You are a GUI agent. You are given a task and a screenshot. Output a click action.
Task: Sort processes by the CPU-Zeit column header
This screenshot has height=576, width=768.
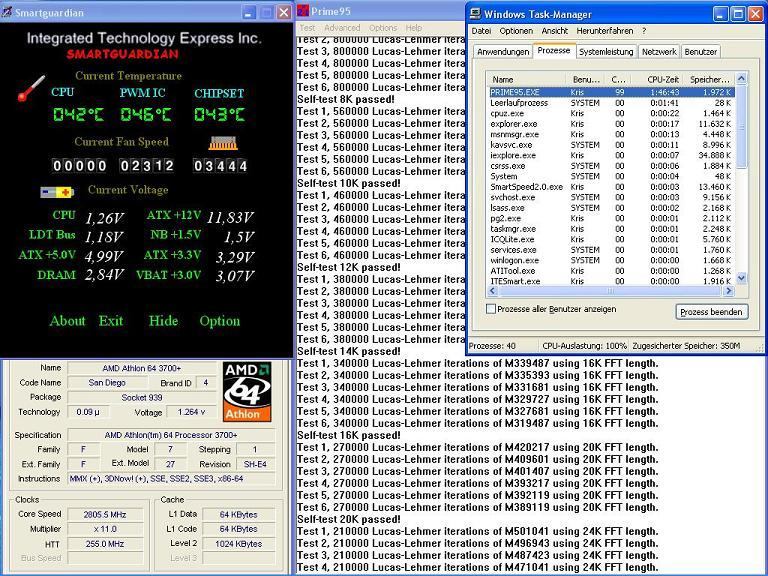click(x=657, y=79)
